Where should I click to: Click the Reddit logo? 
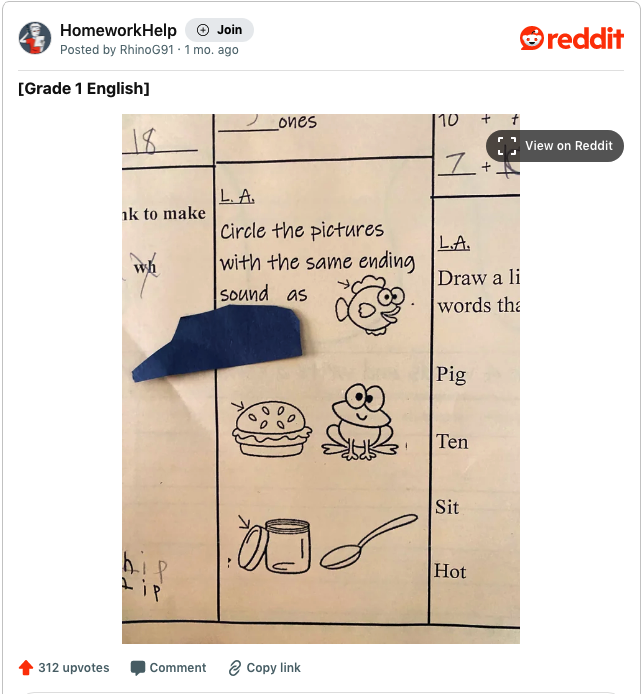pos(572,38)
